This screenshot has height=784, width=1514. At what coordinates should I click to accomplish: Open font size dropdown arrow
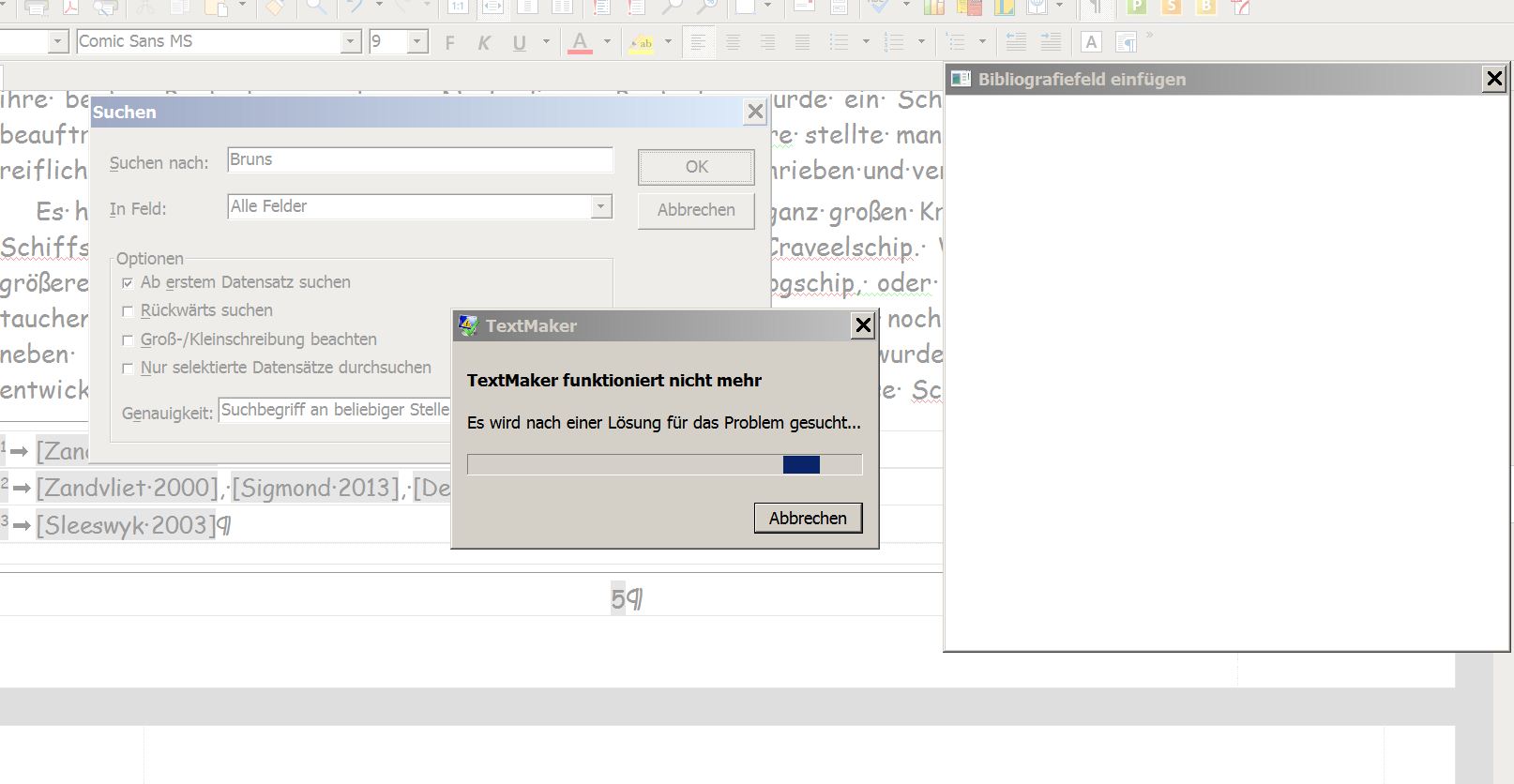(x=418, y=41)
